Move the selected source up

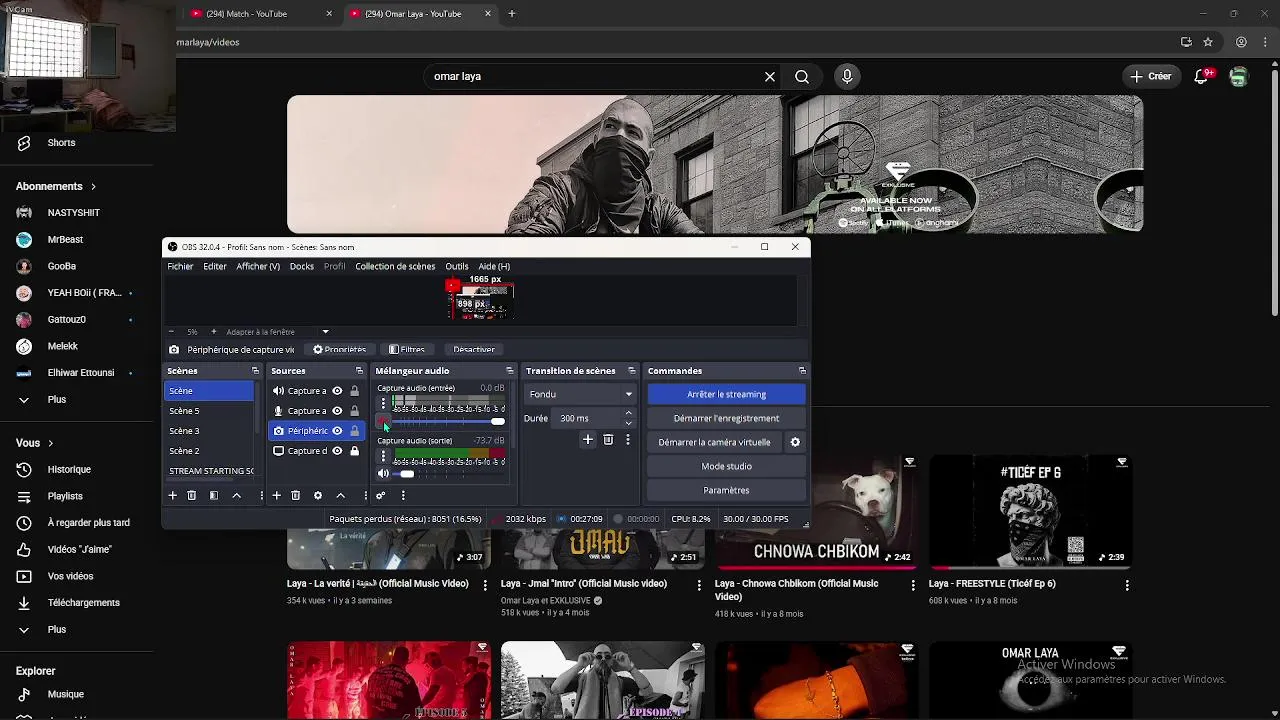point(340,495)
